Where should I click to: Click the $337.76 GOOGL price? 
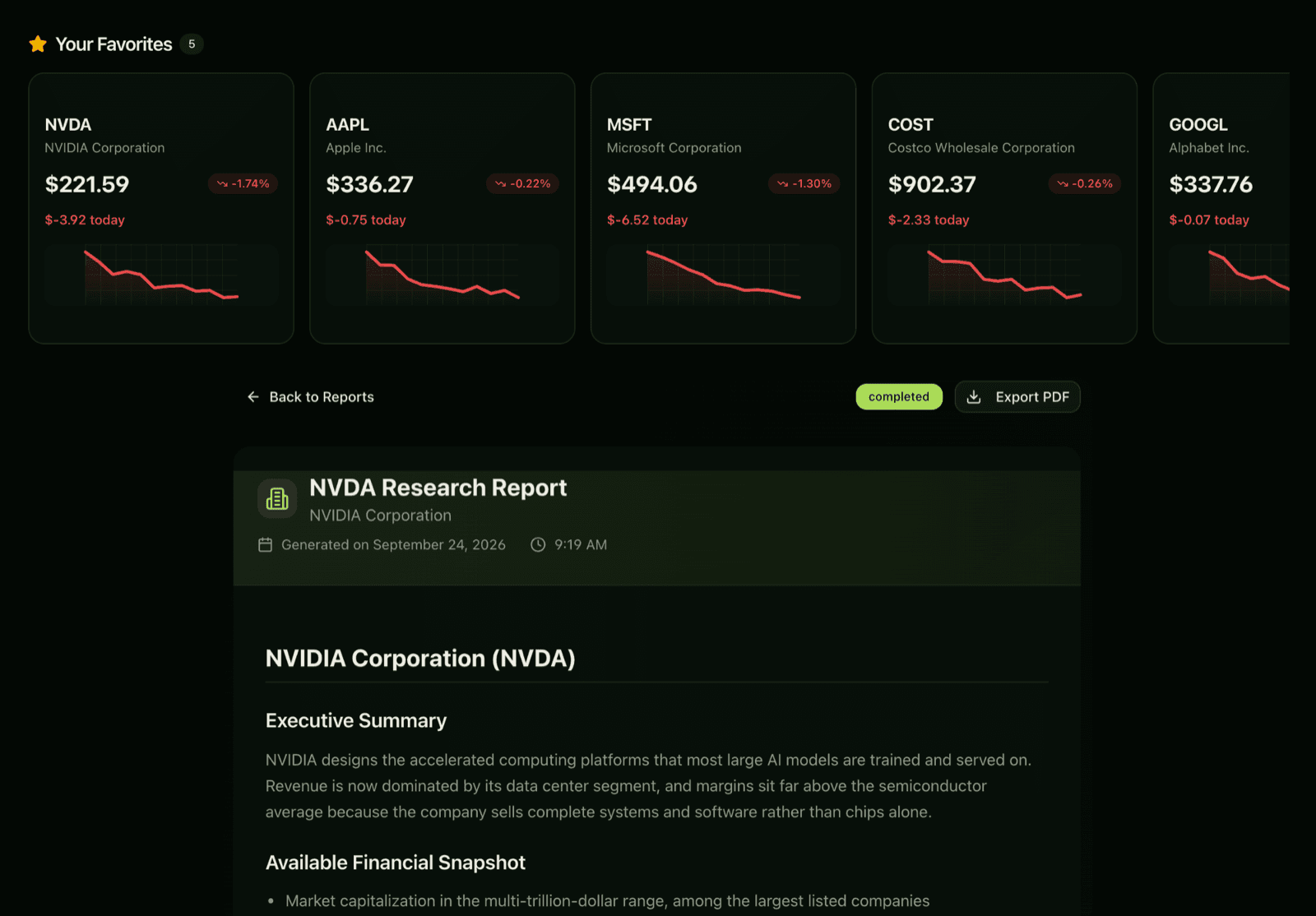click(x=1211, y=184)
